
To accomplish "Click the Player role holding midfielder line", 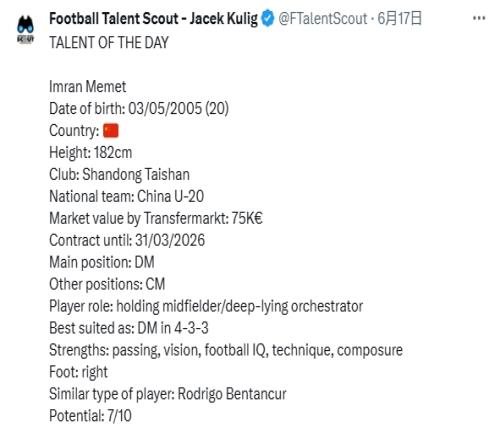I will [206, 306].
